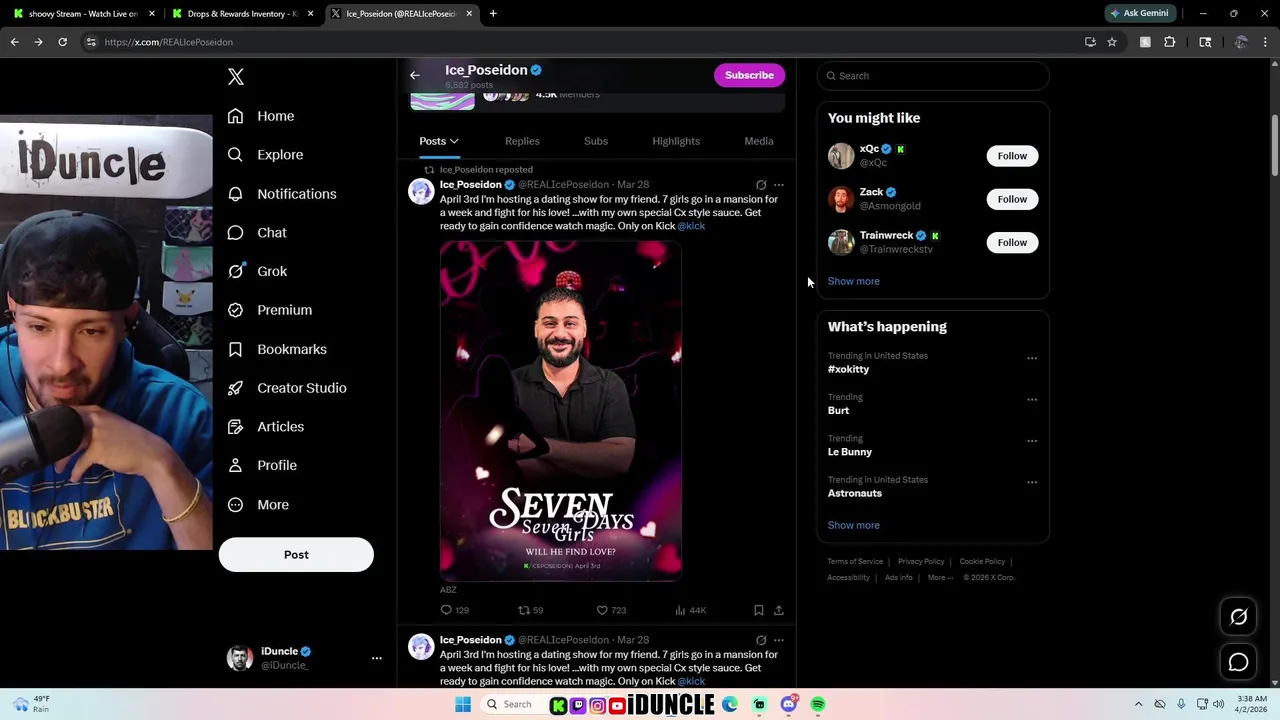Expand footer More dropdown
The height and width of the screenshot is (720, 1280).
tap(940, 578)
